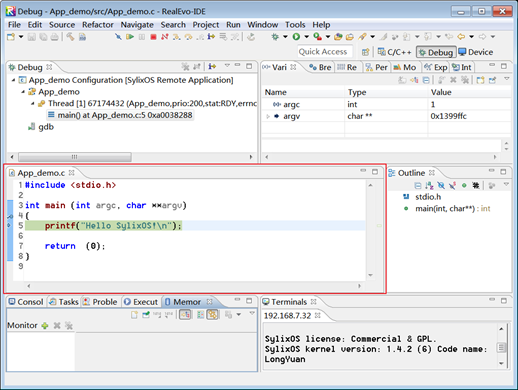Open the Run launch dropdown arrow
518x390 pixels.
pos(306,37)
